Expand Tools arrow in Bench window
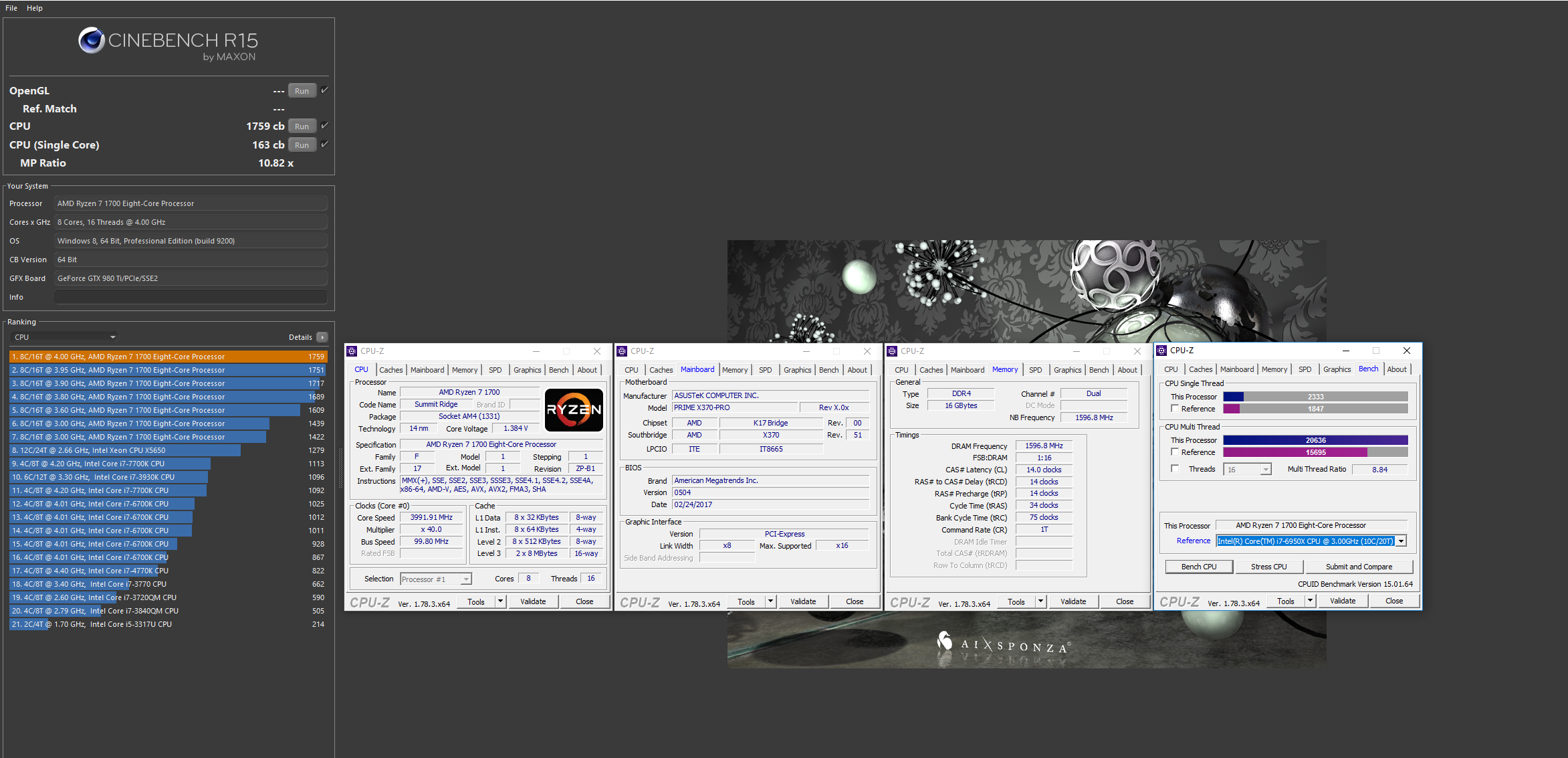The width and height of the screenshot is (1568, 758). (1310, 601)
